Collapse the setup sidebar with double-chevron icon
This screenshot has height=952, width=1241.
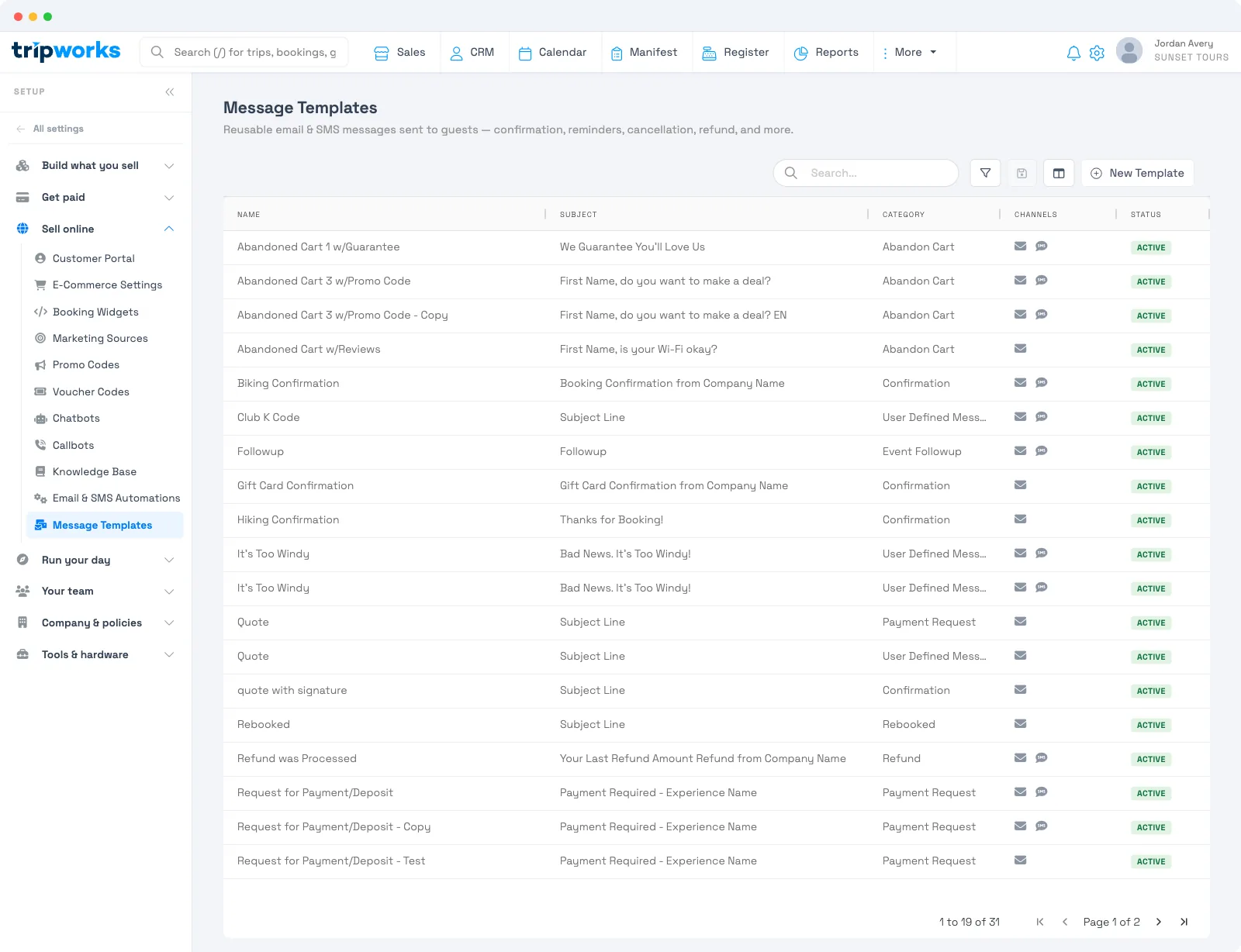[x=170, y=91]
